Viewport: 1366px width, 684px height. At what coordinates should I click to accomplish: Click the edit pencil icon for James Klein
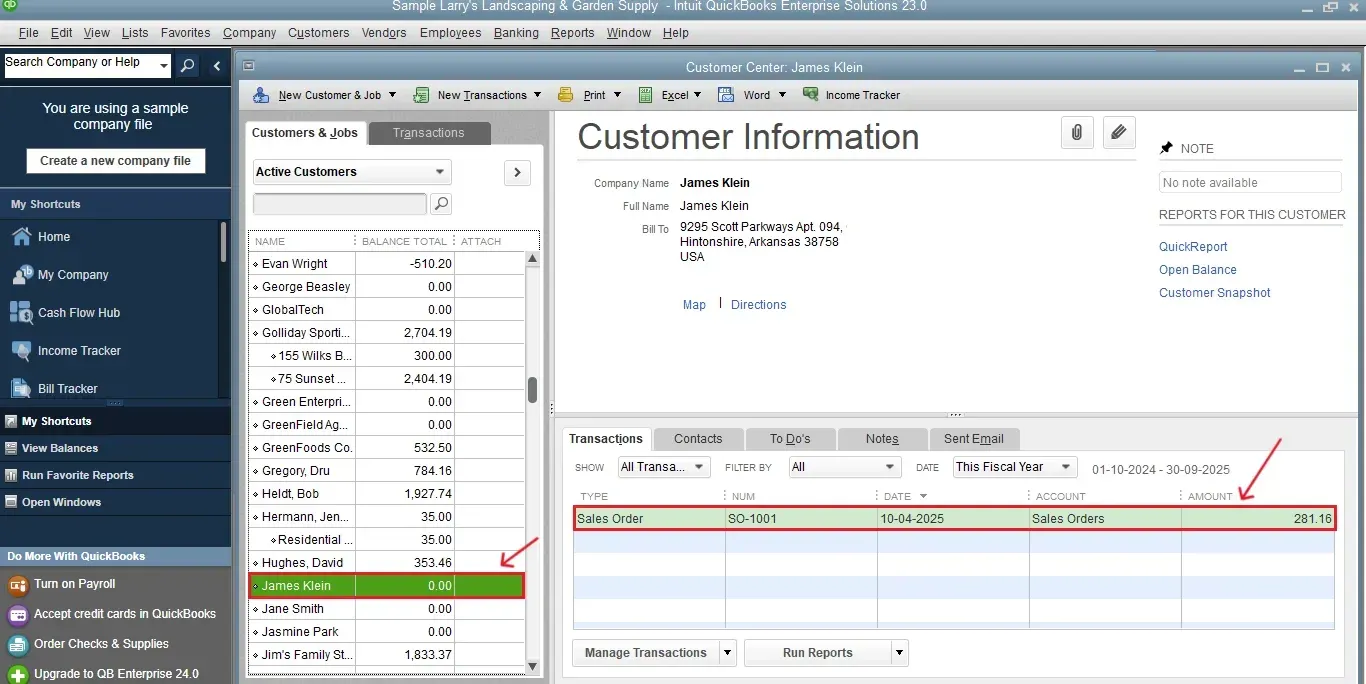pos(1119,132)
